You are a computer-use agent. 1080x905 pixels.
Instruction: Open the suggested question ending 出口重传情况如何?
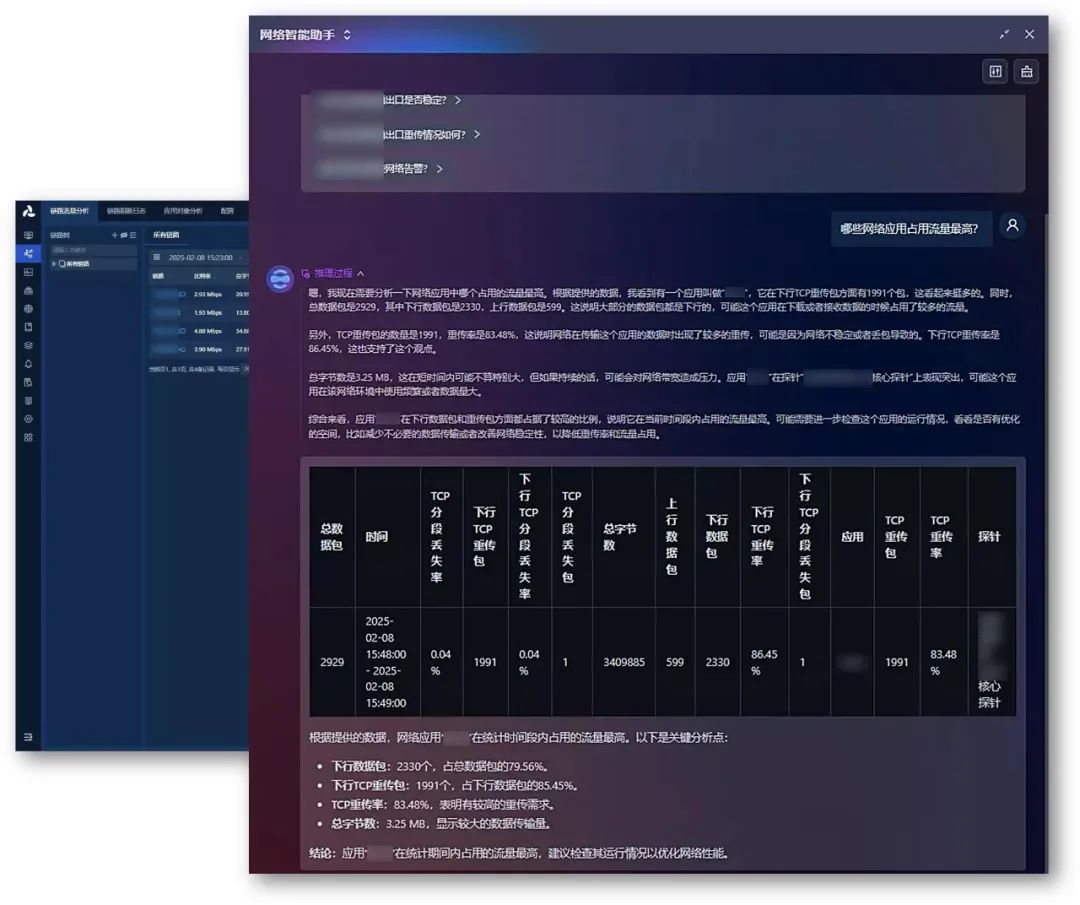(398, 134)
